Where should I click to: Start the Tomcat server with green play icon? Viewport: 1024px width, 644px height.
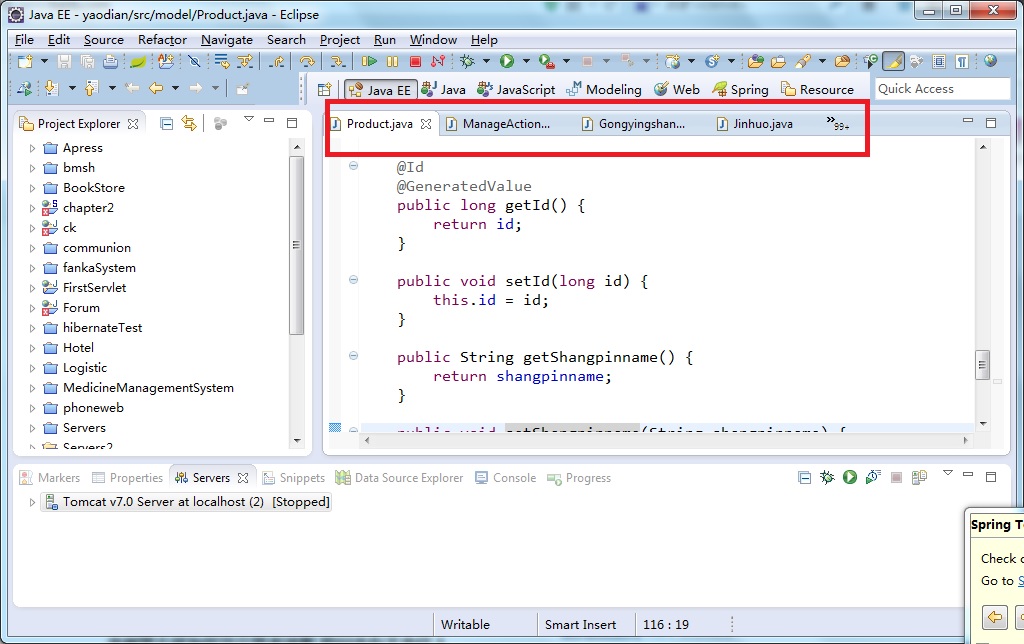tap(849, 478)
